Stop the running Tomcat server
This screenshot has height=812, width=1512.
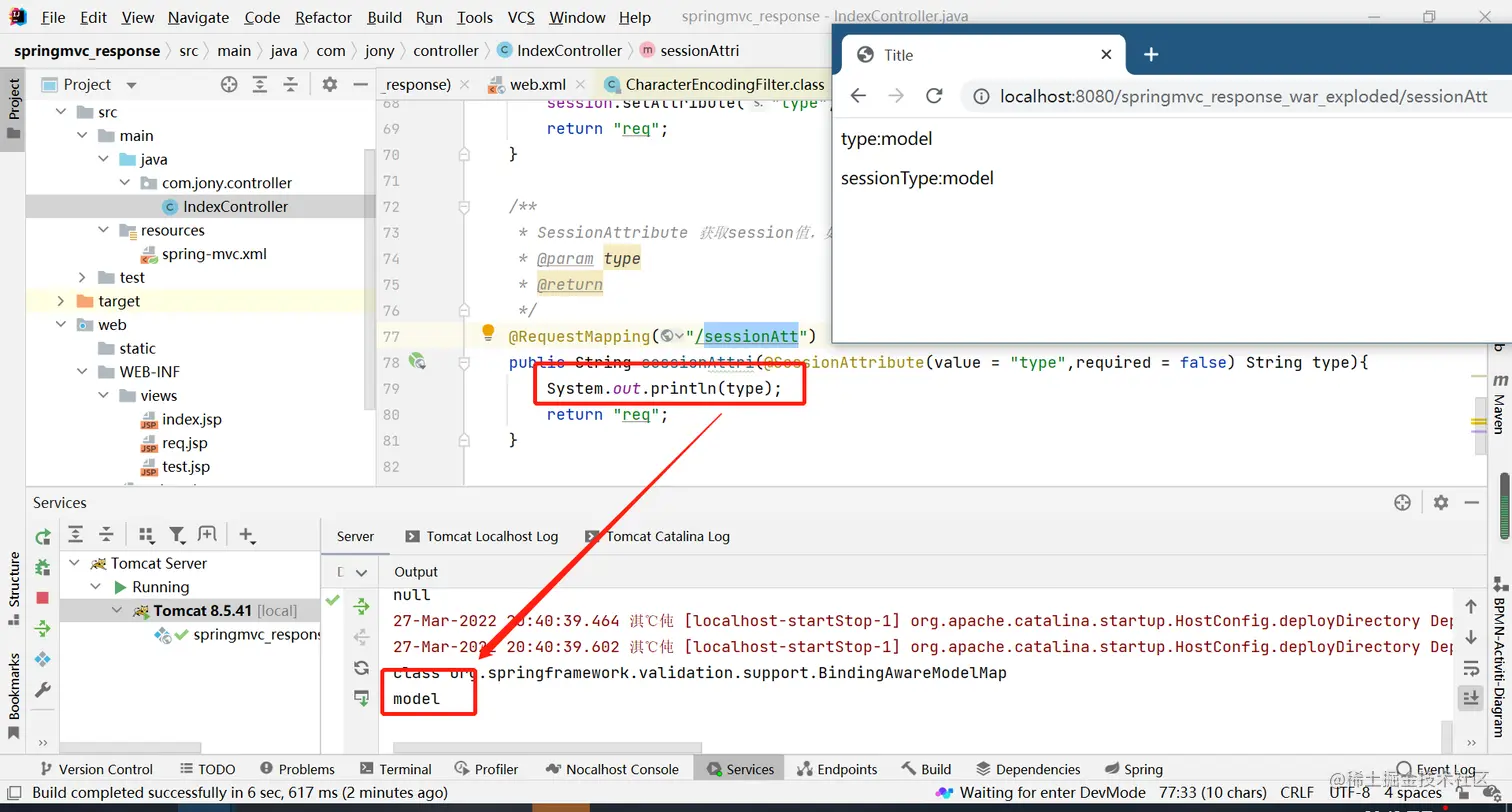point(42,598)
